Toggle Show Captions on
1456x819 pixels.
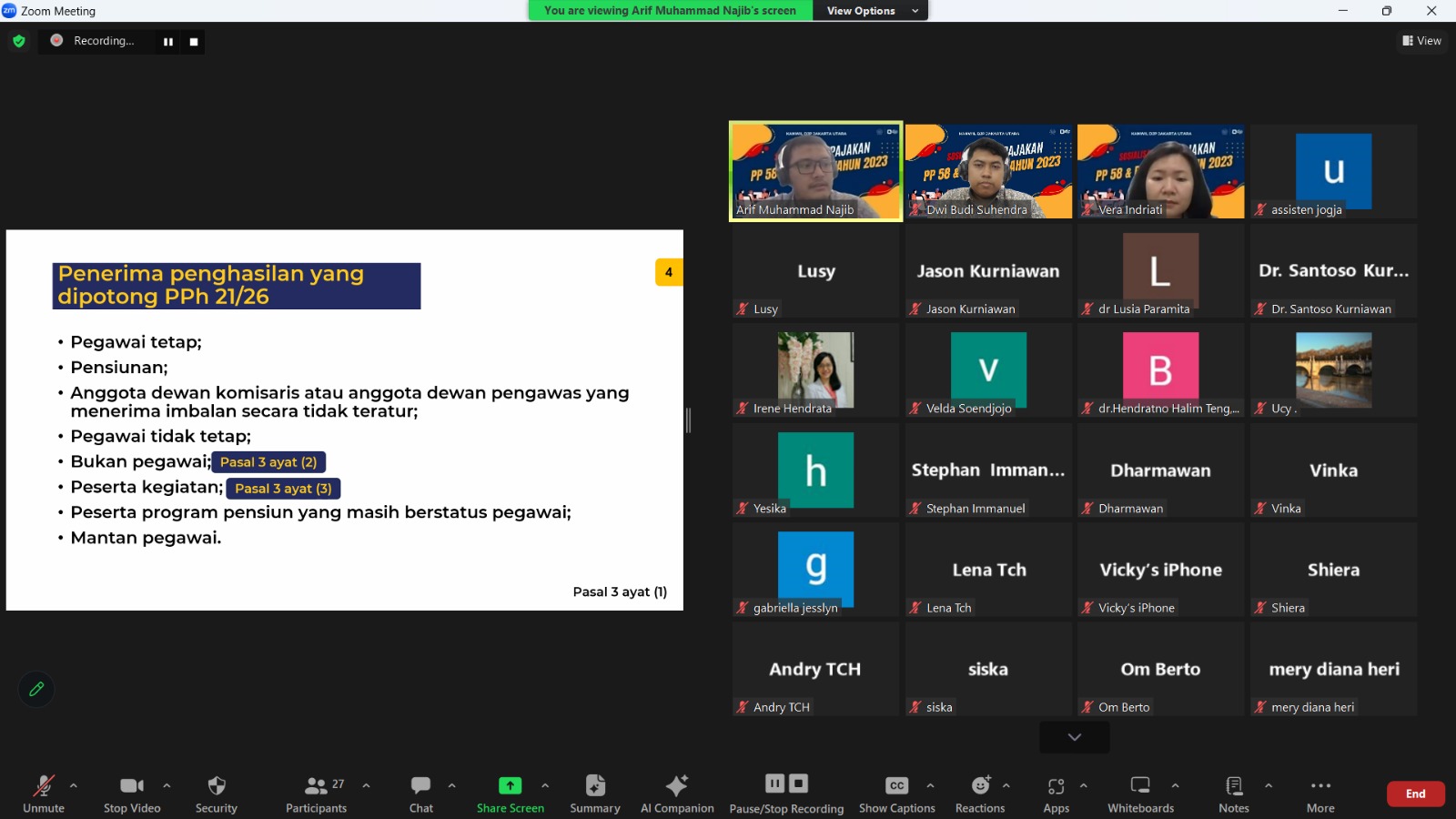point(896,786)
